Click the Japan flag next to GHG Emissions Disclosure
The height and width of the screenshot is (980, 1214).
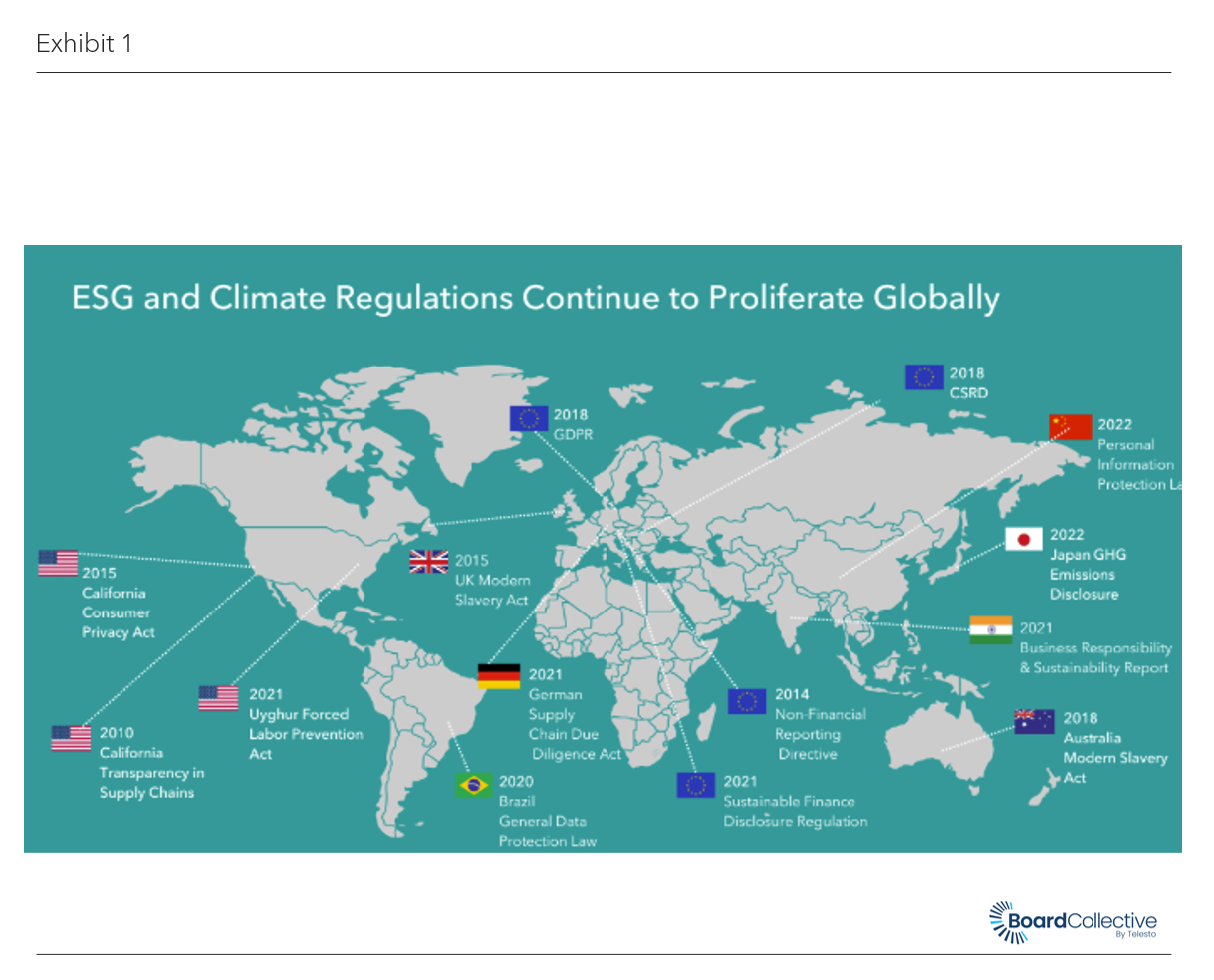coord(1023,539)
